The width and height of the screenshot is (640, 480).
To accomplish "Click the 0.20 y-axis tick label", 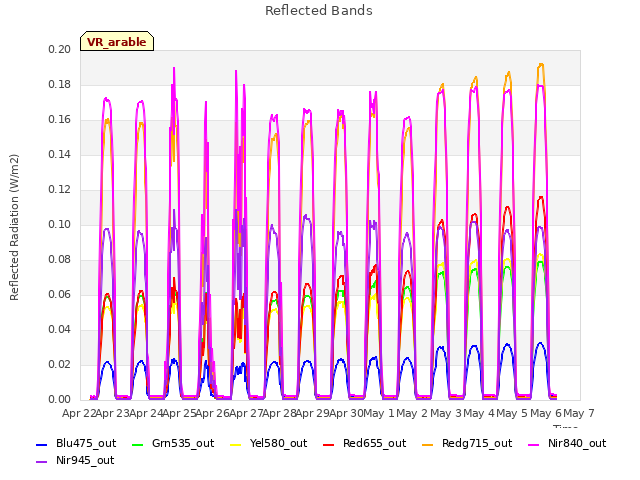I will coord(60,49).
